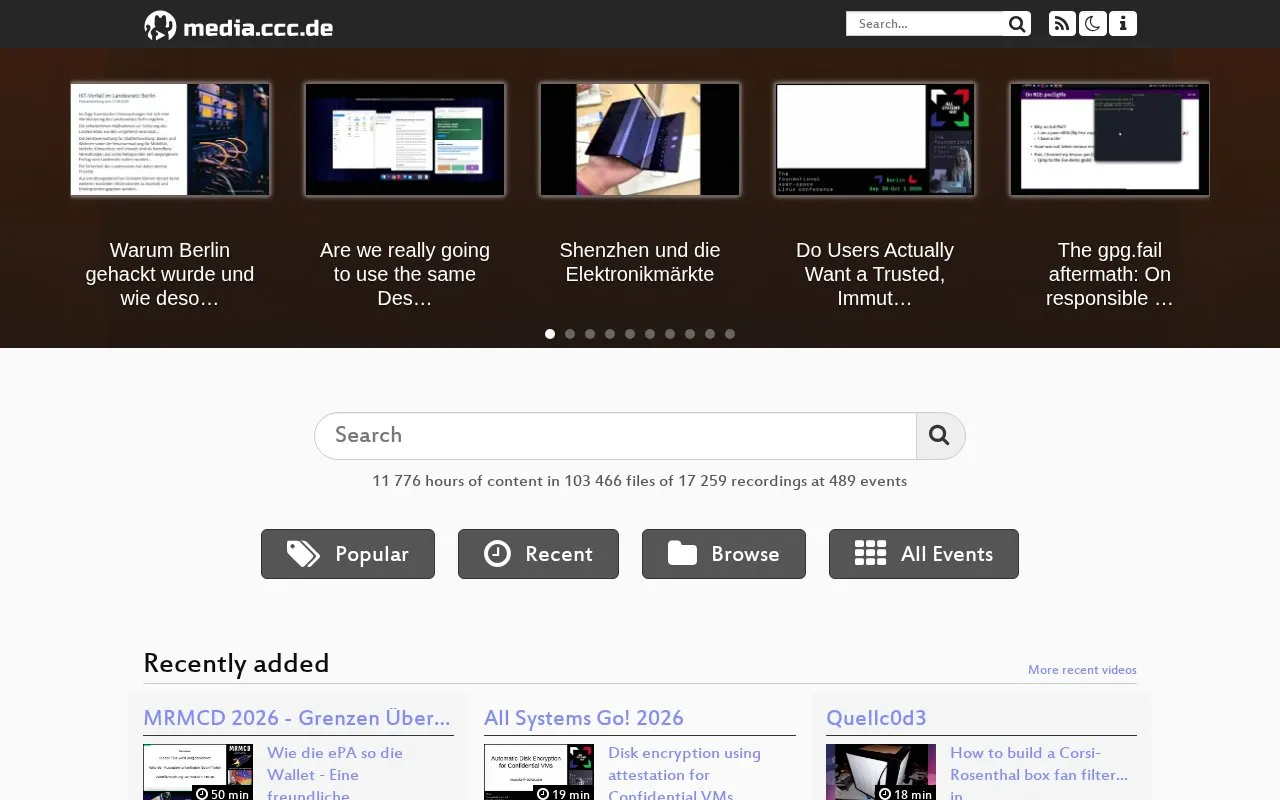The height and width of the screenshot is (800, 1280).
Task: Open the info about icon
Action: tap(1123, 24)
